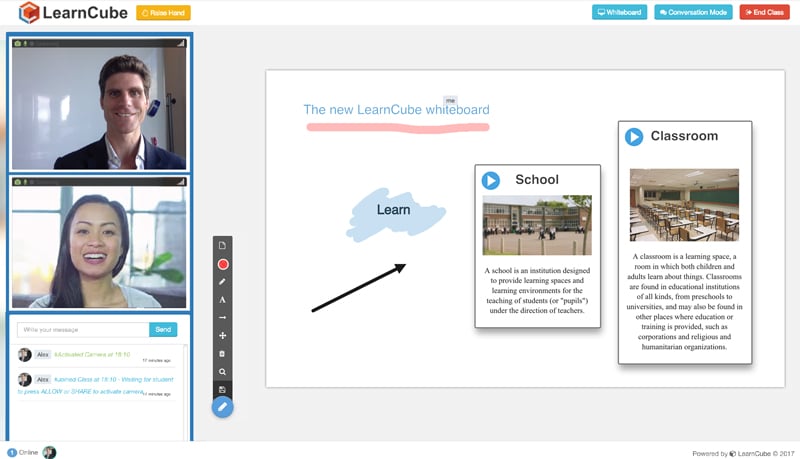The width and height of the screenshot is (800, 459).
Task: Select the magnifier zoom tool
Action: click(222, 372)
